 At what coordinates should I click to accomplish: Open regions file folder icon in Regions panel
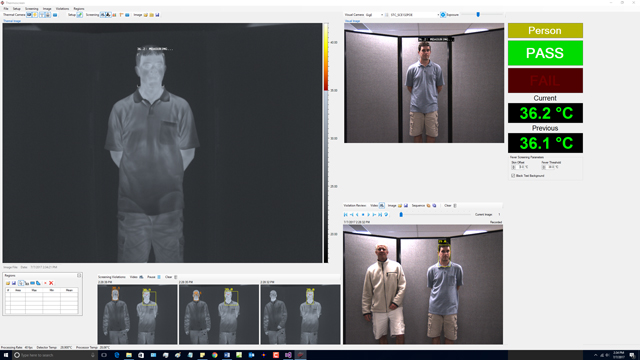pos(8,283)
